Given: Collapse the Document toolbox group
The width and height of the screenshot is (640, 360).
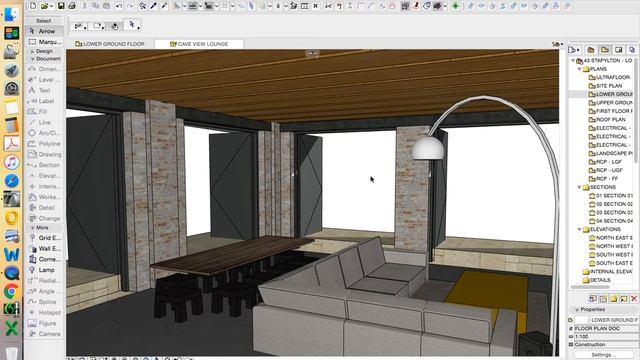Looking at the screenshot, I should (32, 59).
